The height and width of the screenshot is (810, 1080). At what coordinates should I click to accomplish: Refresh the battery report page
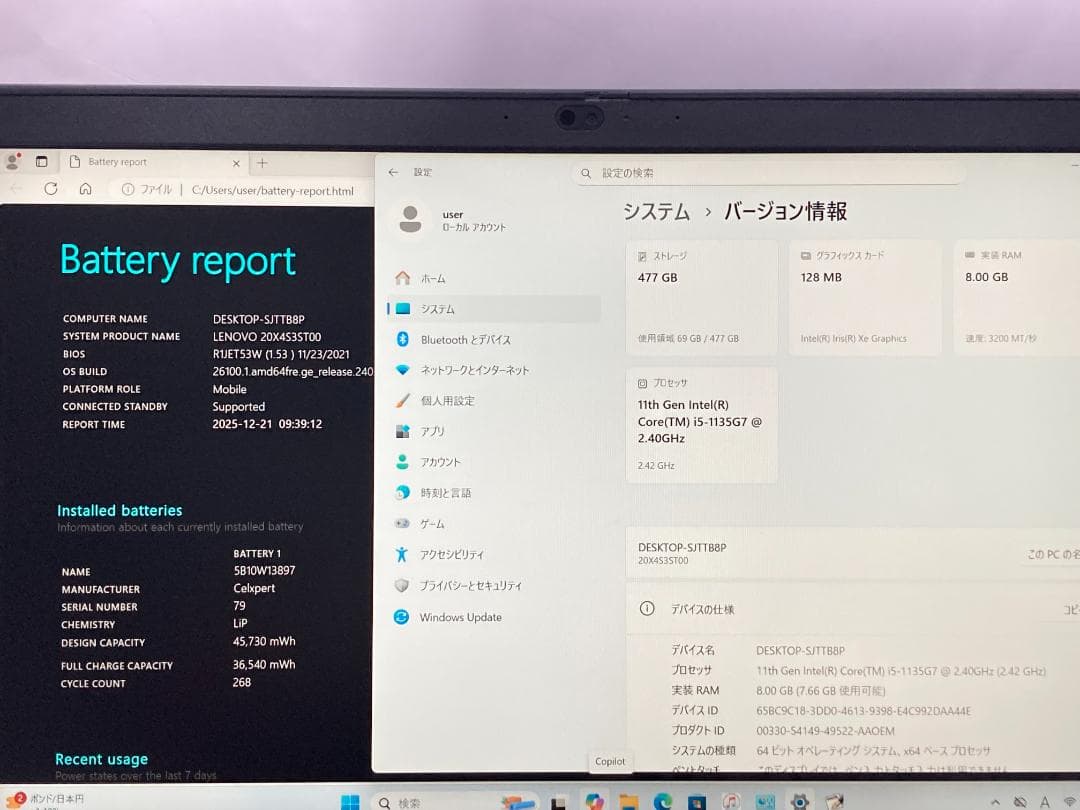(50, 188)
